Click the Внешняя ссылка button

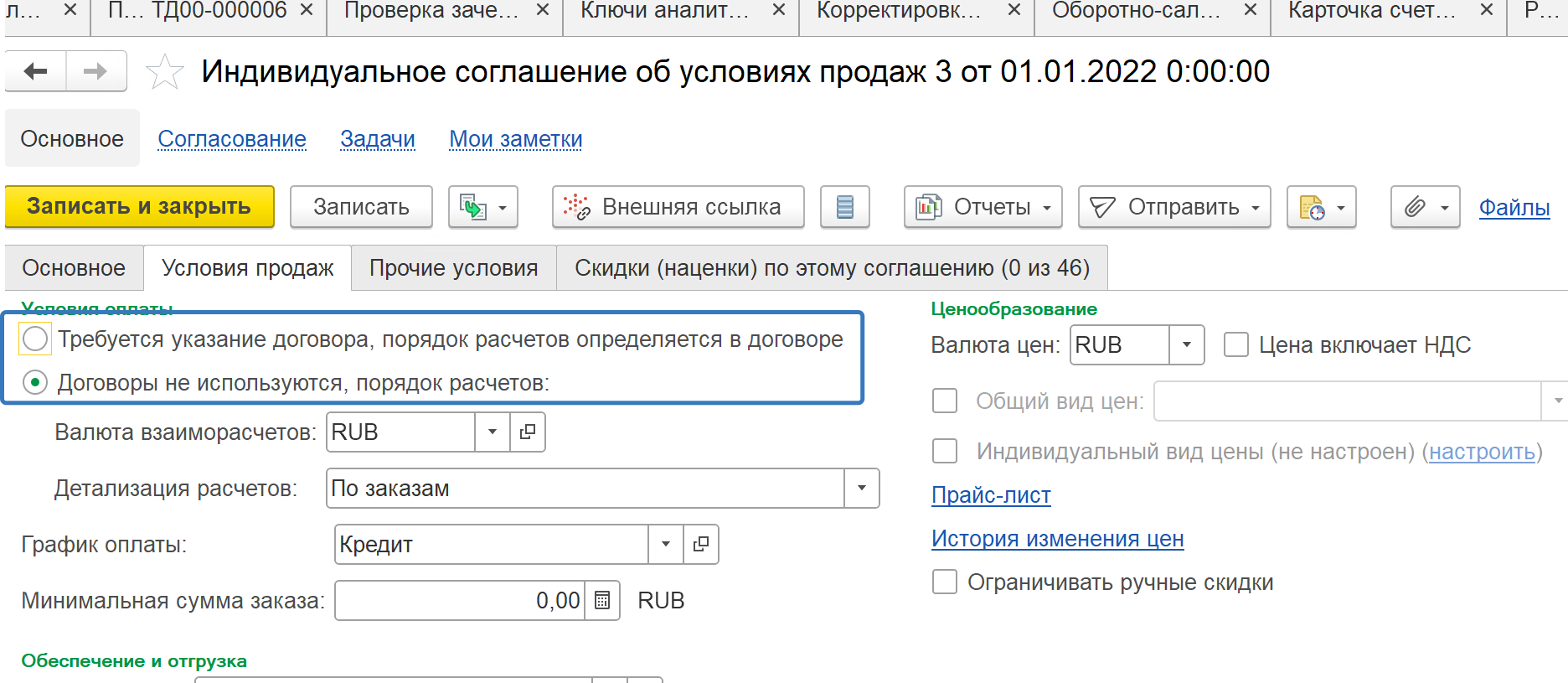pyautogui.click(x=678, y=207)
